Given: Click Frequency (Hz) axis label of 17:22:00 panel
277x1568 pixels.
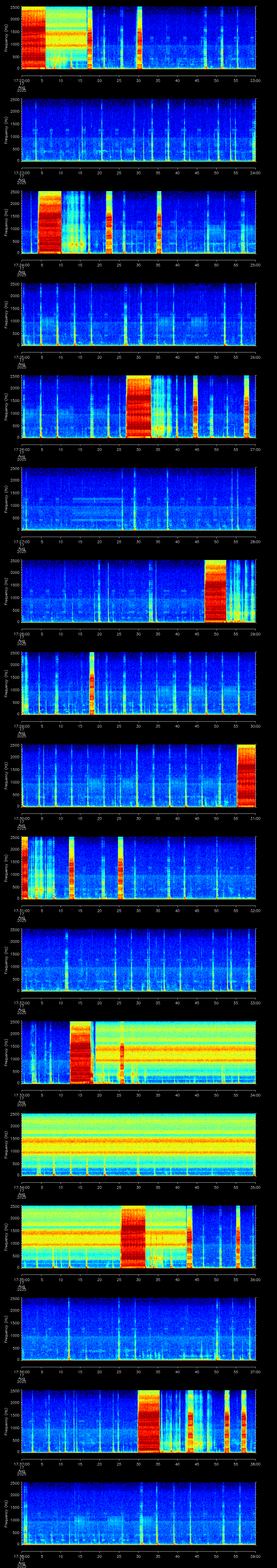Looking at the screenshot, I should point(6,38).
